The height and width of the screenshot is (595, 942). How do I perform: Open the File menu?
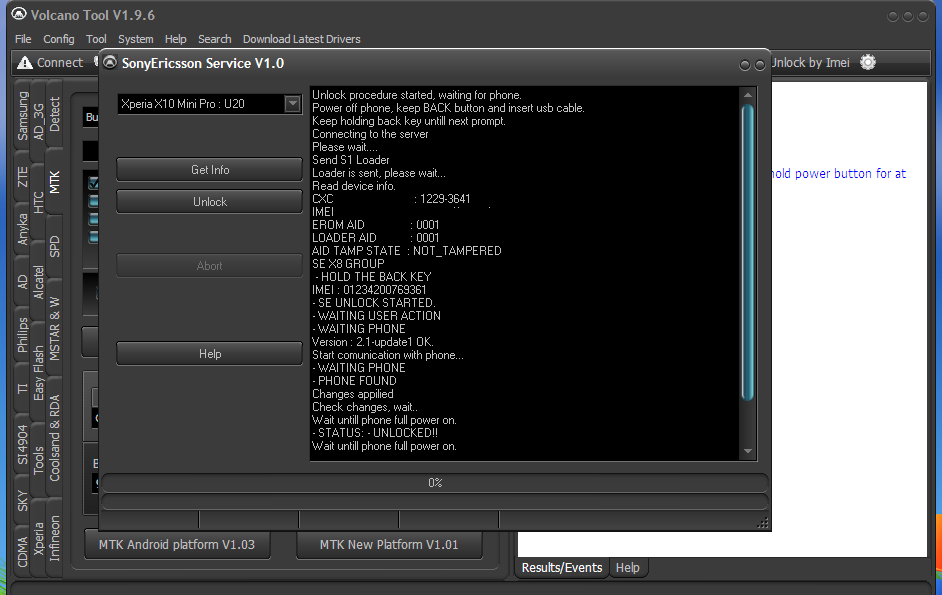coord(23,39)
